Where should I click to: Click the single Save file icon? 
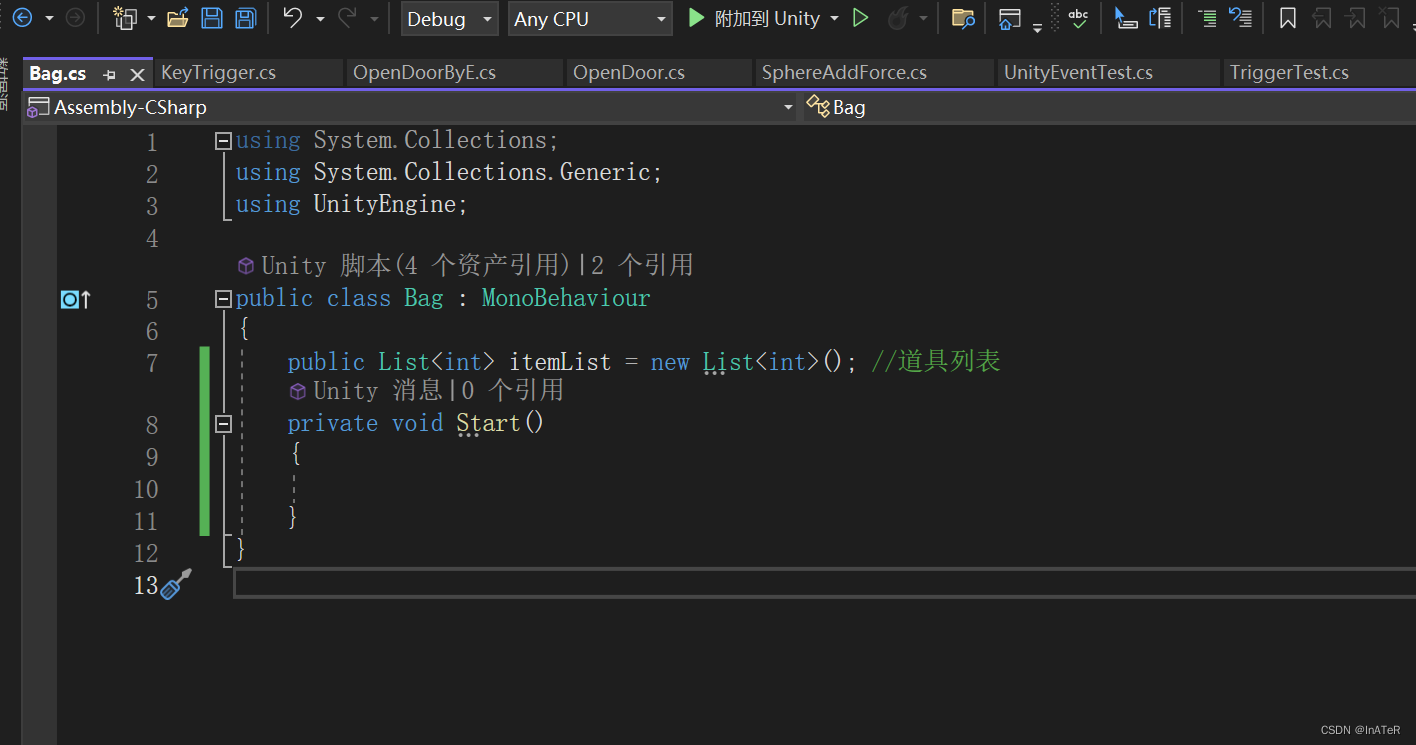(x=212, y=17)
